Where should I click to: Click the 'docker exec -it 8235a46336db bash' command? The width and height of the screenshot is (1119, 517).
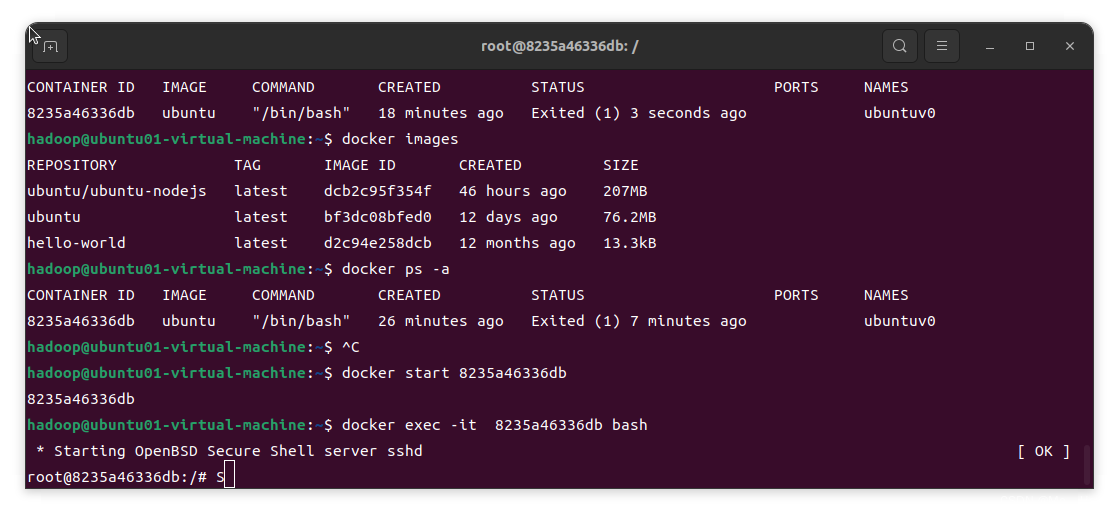pyautogui.click(x=495, y=425)
